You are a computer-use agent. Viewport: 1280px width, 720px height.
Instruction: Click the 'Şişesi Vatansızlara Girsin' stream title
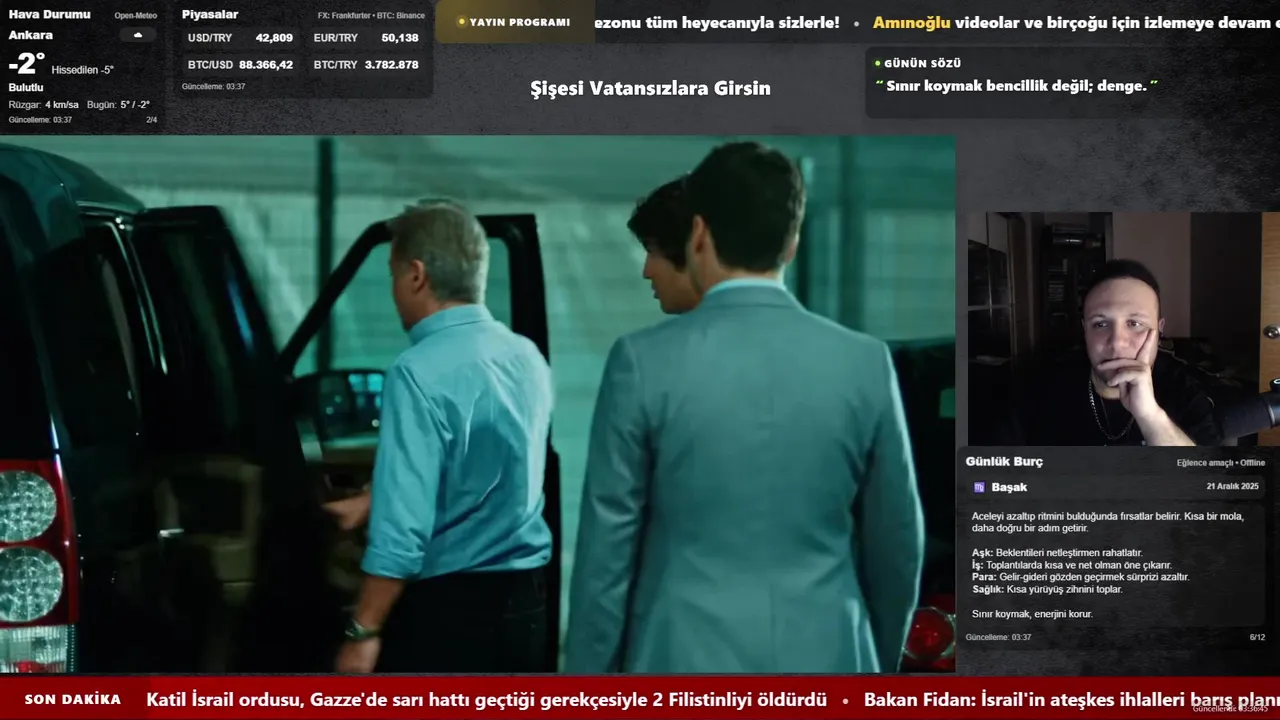click(x=650, y=88)
